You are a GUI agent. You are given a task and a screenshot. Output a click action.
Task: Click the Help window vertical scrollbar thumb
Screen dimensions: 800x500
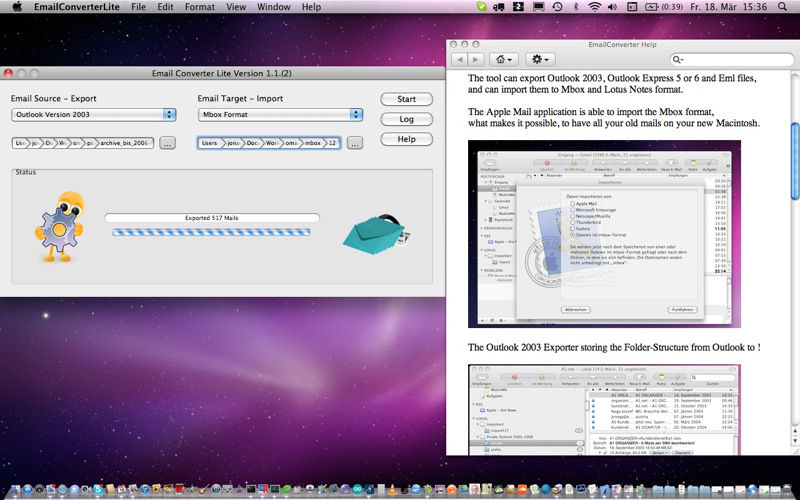(x=794, y=161)
